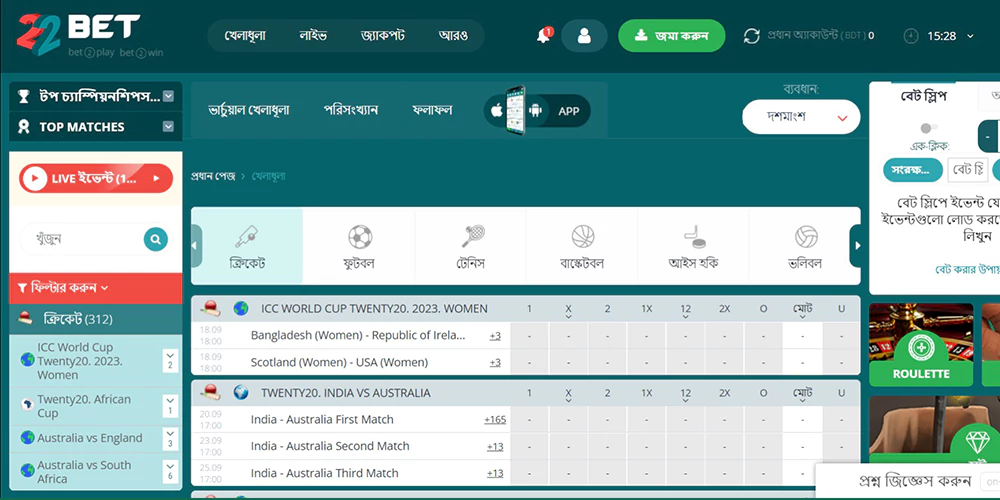Select the football sport icon

tap(360, 237)
